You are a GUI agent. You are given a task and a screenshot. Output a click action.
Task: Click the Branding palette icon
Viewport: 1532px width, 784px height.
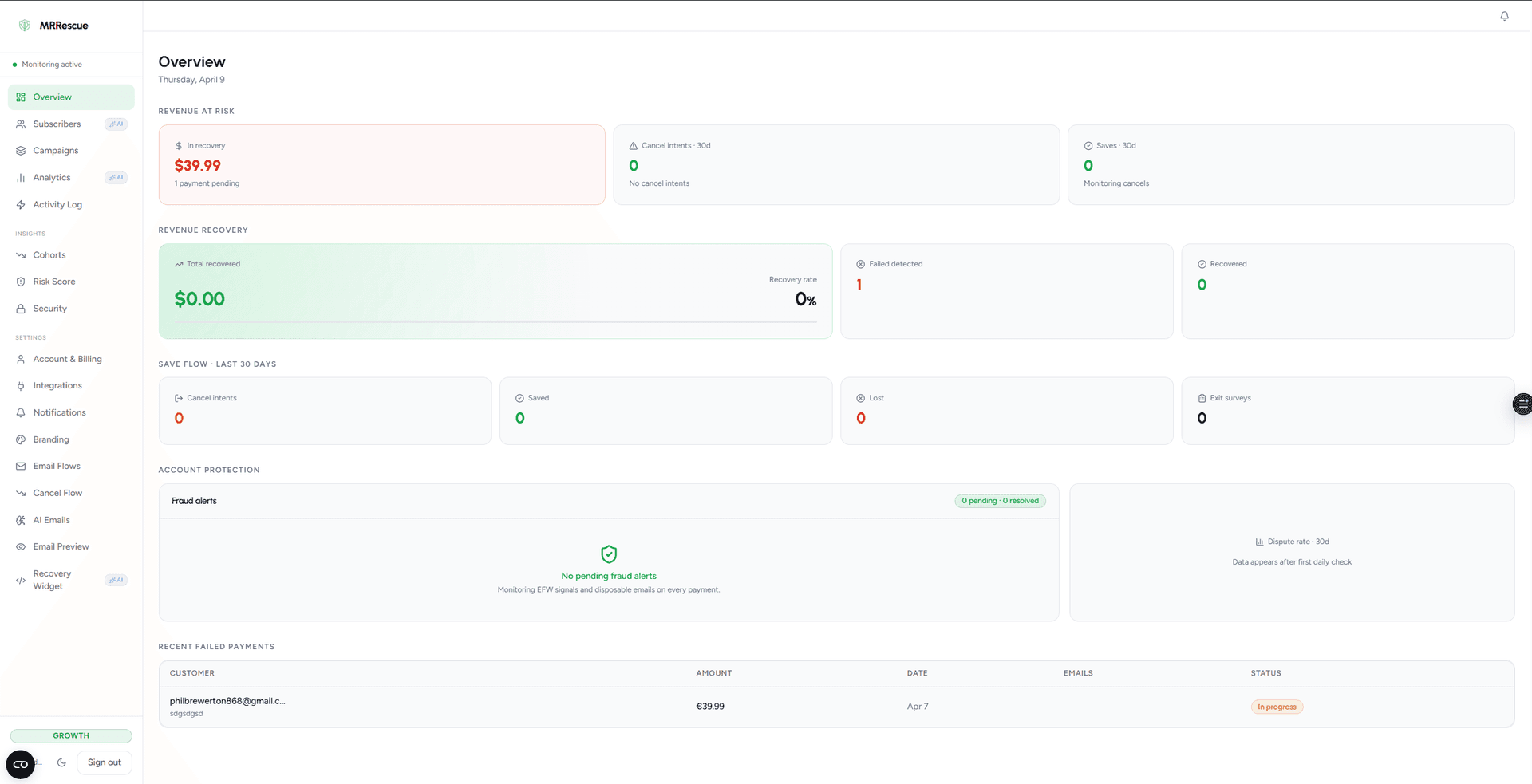coord(21,439)
